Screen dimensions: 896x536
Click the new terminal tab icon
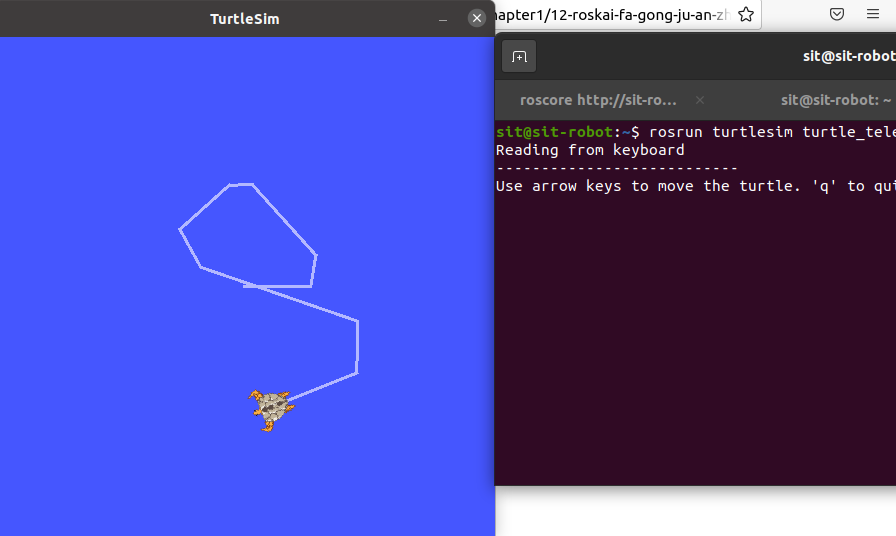[x=519, y=57]
